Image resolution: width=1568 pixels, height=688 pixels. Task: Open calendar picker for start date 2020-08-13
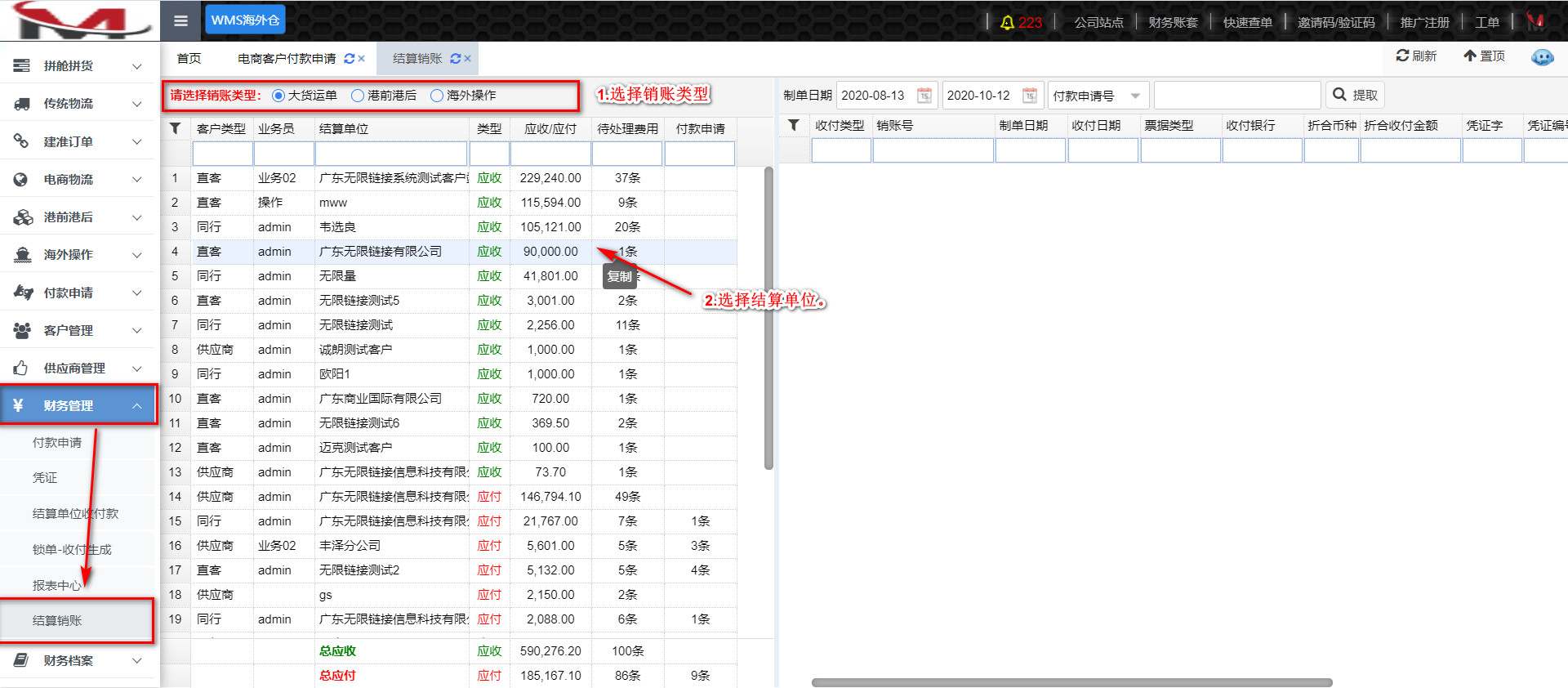coord(924,96)
